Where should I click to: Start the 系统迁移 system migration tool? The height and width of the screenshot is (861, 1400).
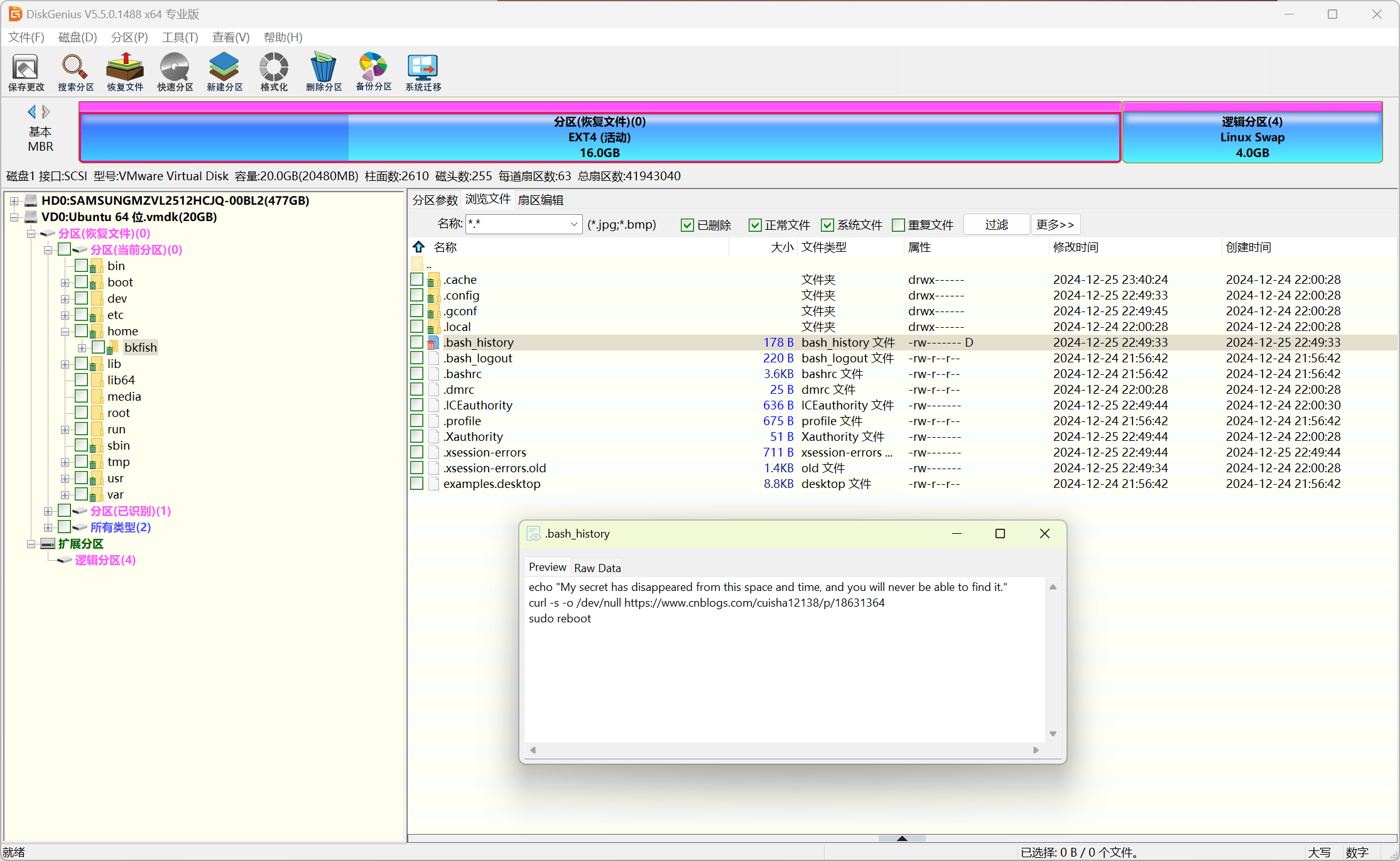423,72
